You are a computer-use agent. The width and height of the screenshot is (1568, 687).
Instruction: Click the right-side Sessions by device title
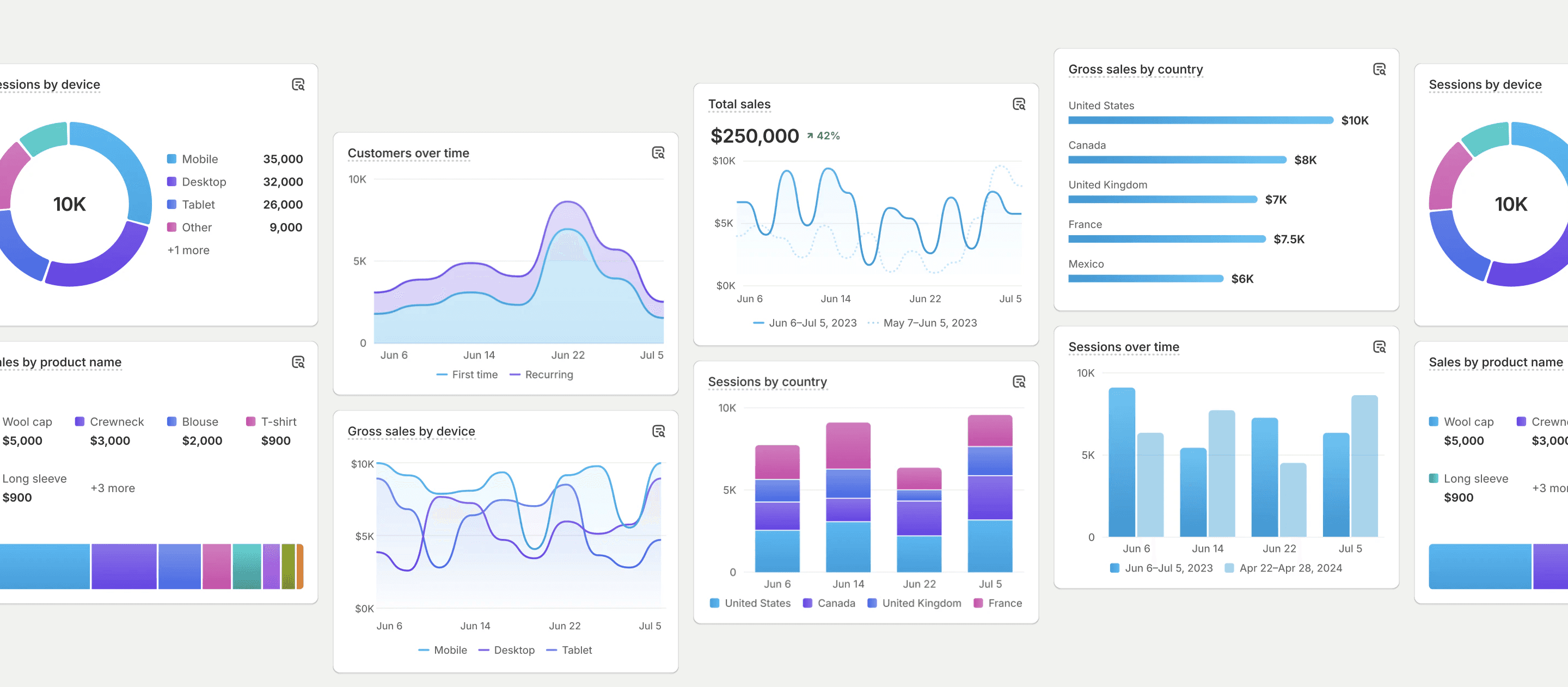(x=1485, y=84)
